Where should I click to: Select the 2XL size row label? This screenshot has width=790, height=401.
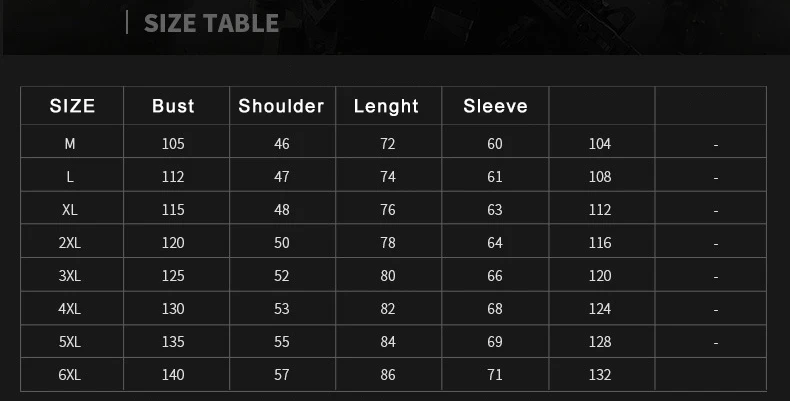(x=70, y=243)
